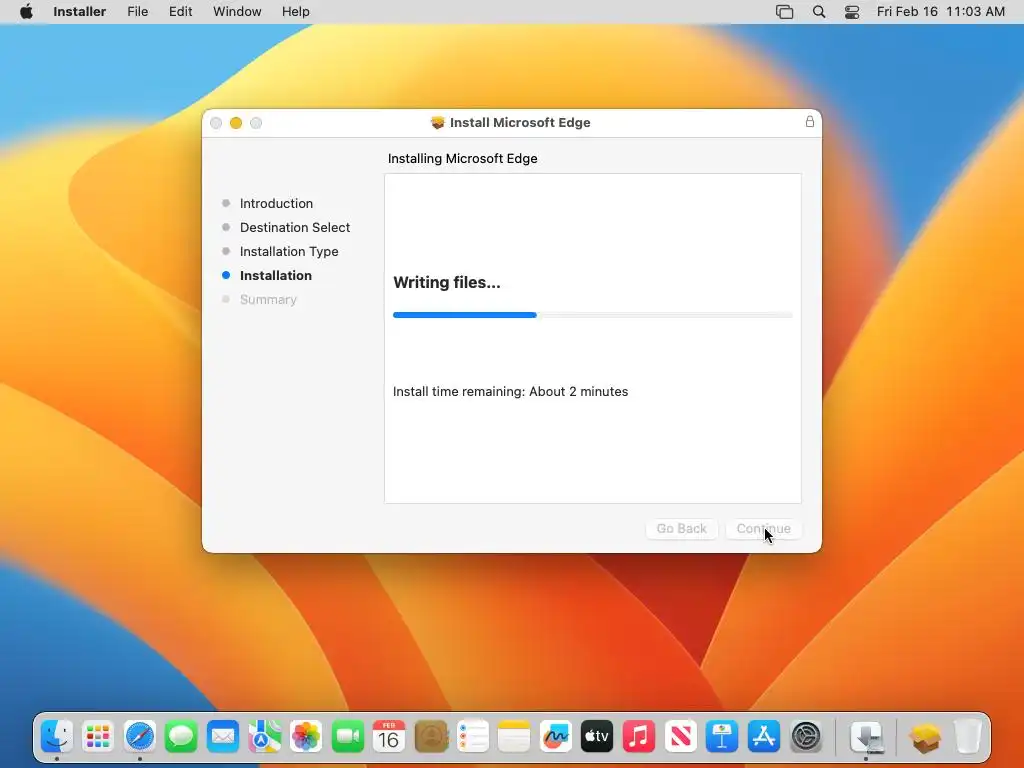The image size is (1024, 768).
Task: Click the lock icon in installer title bar
Action: (810, 121)
